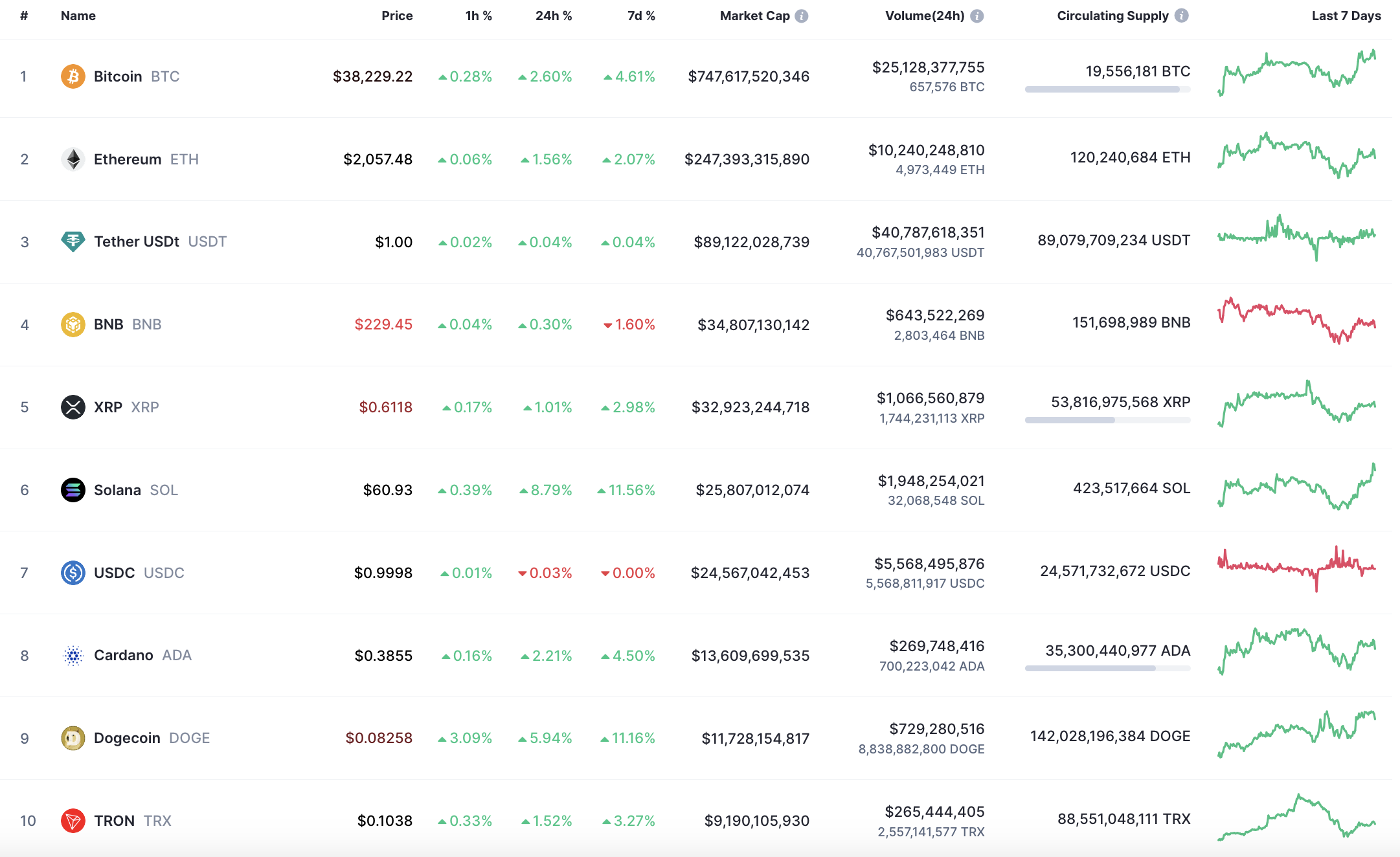This screenshot has width=1400, height=857.
Task: Sort by the 24h % column header
Action: [553, 16]
